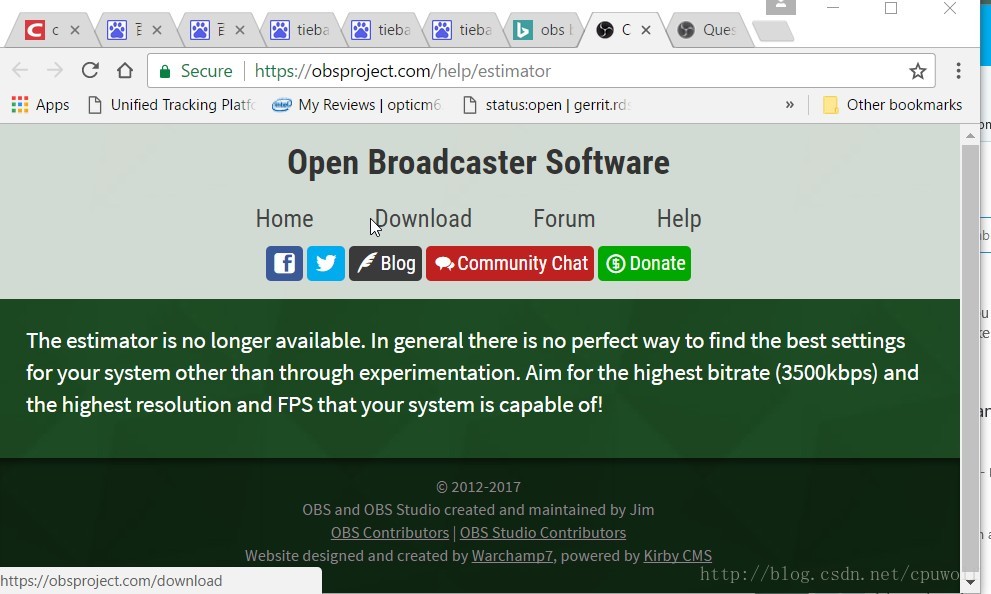Open the Forum menu item
This screenshot has height=594, width=991.
pos(564,219)
